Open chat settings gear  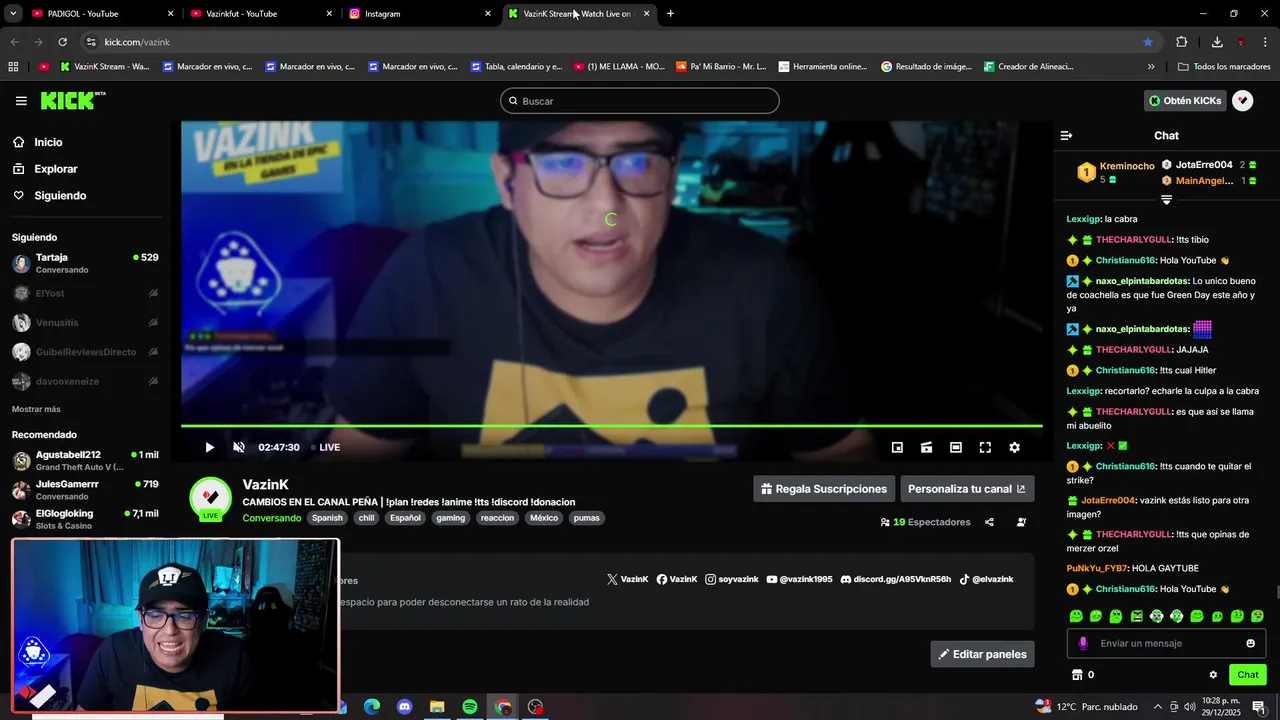coord(1213,675)
